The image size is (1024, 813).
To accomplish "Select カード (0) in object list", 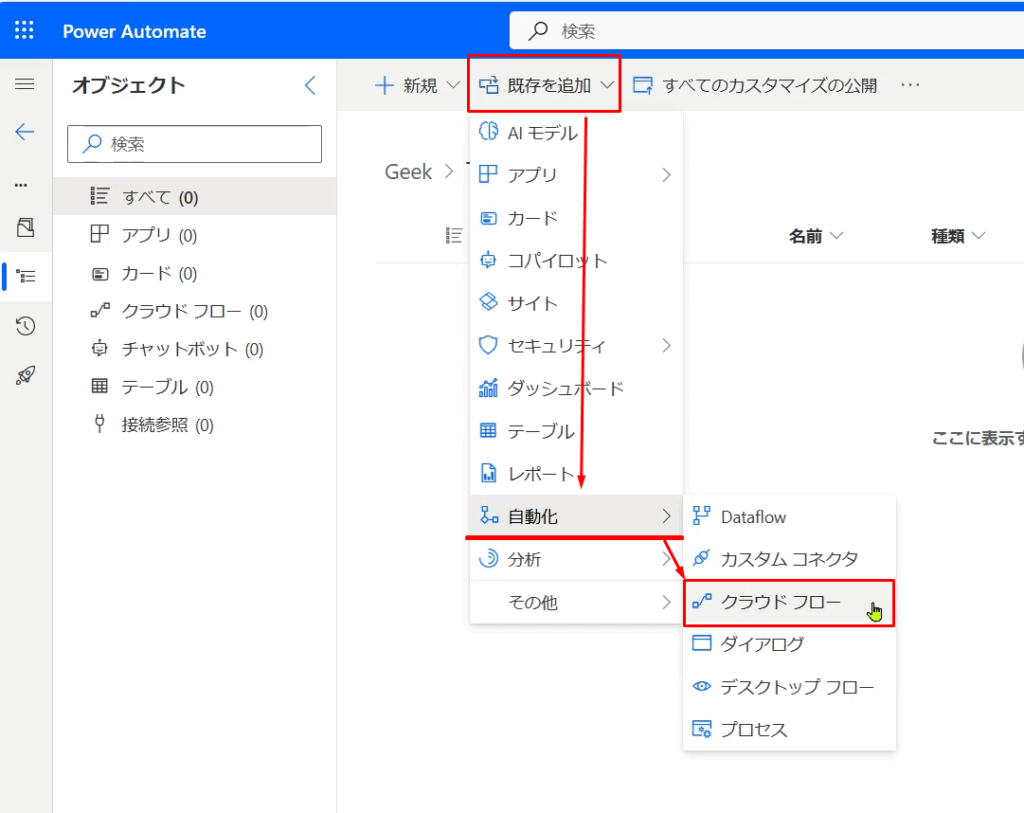I will (x=195, y=273).
